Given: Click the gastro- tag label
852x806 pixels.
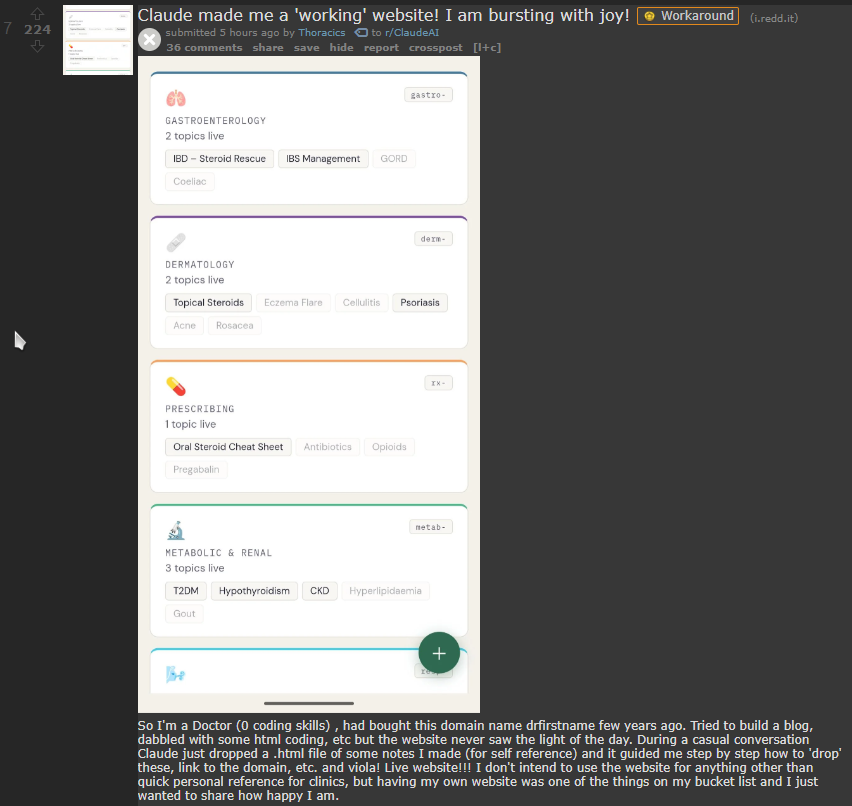Looking at the screenshot, I should tap(428, 95).
